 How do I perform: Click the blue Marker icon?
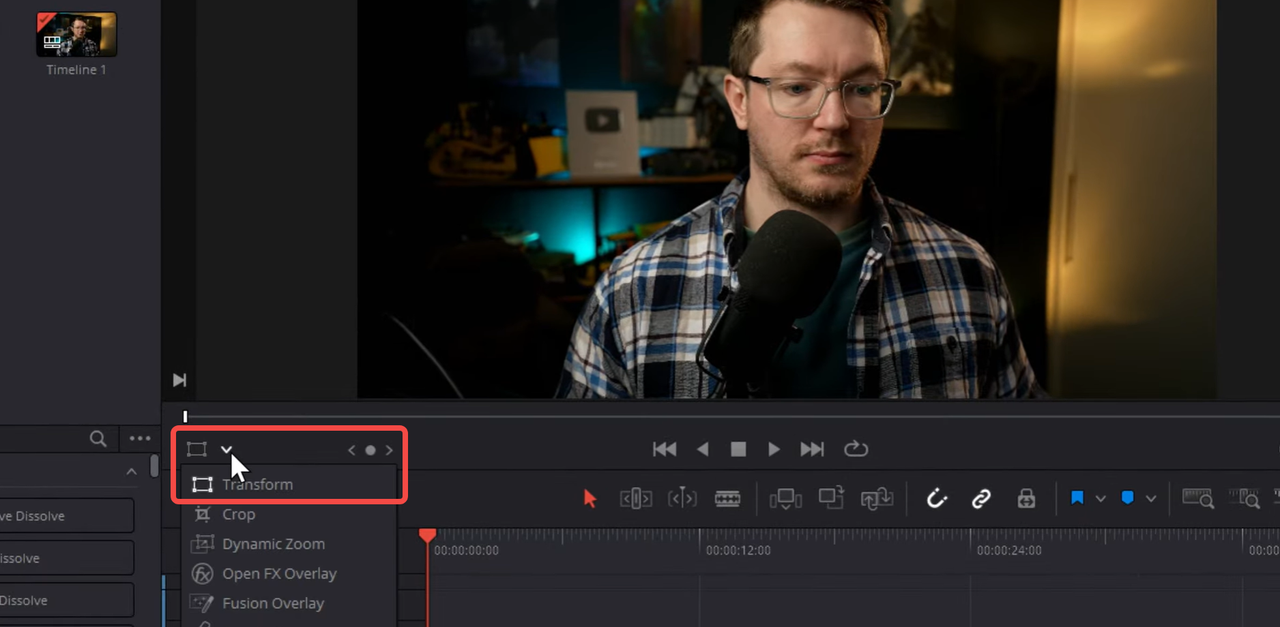pos(1127,498)
